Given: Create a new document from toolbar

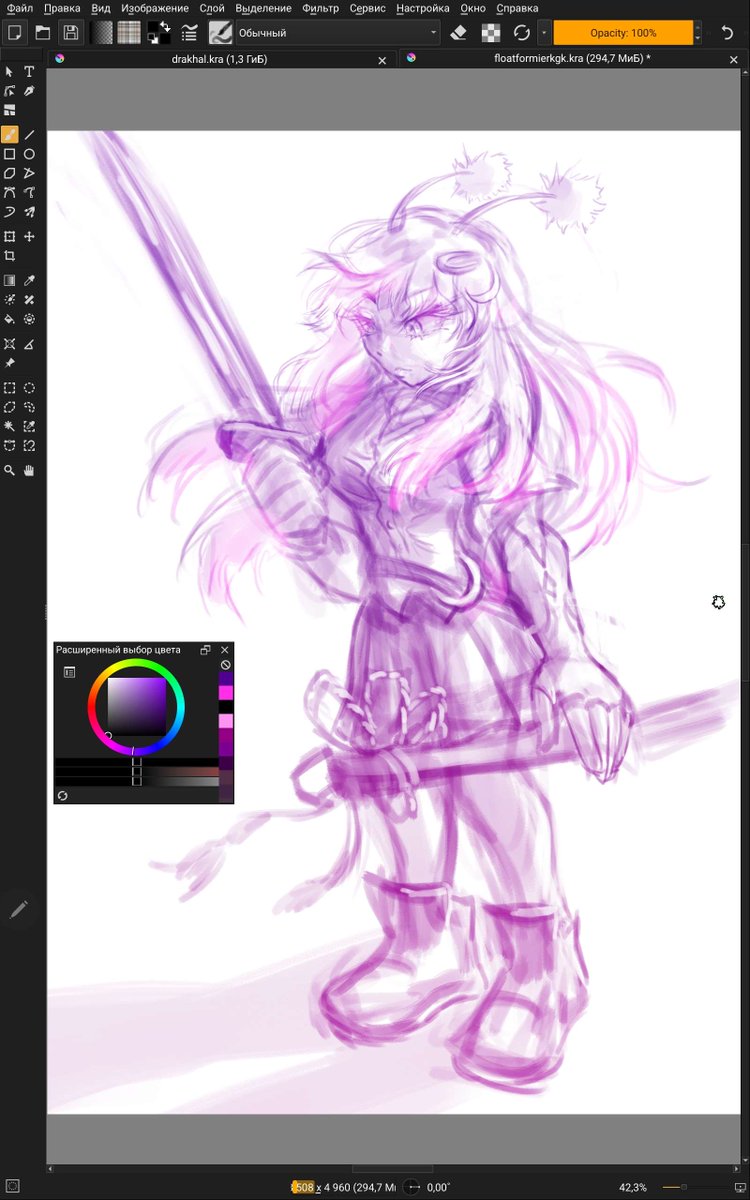Looking at the screenshot, I should [14, 33].
